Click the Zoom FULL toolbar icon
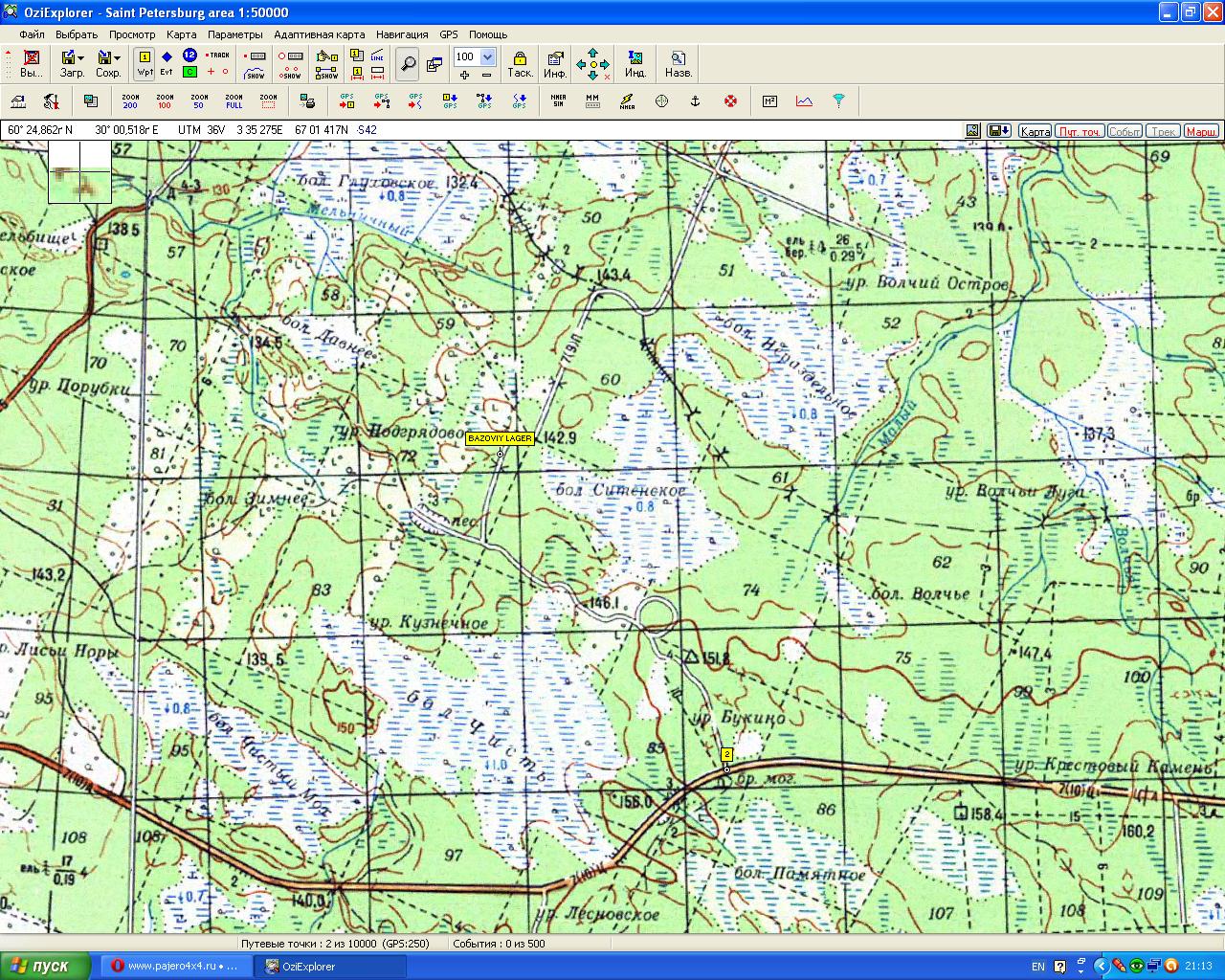 click(234, 100)
